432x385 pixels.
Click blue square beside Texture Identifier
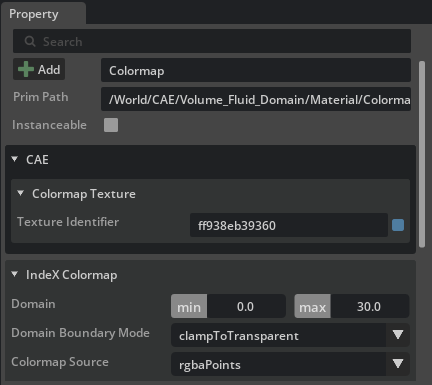point(398,225)
